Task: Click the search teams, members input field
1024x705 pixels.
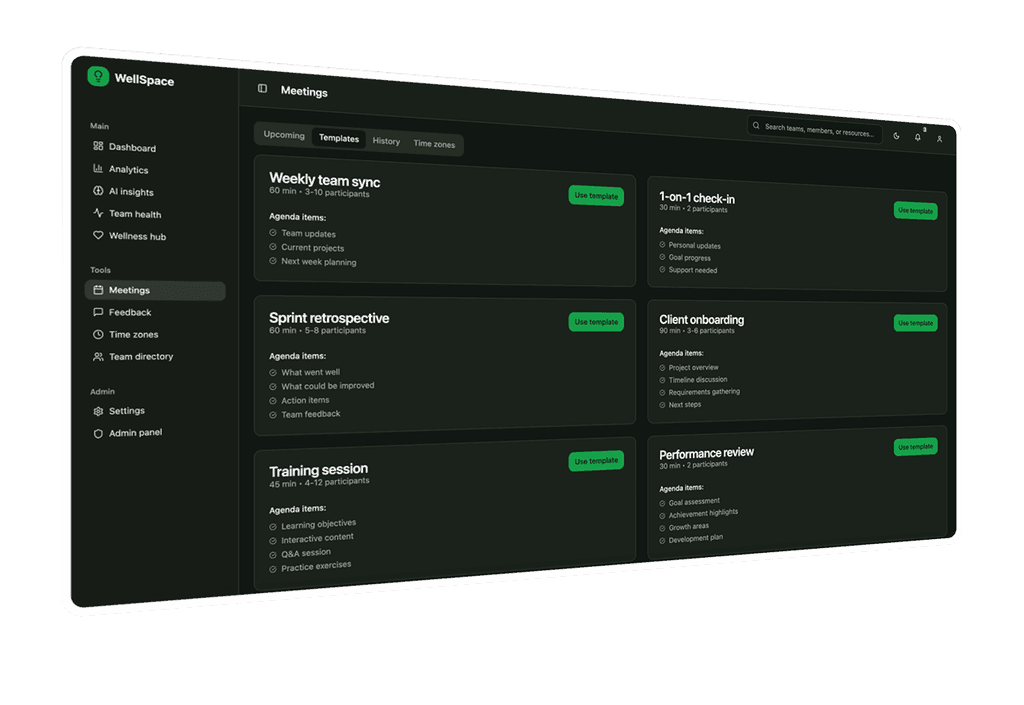Action: point(814,130)
